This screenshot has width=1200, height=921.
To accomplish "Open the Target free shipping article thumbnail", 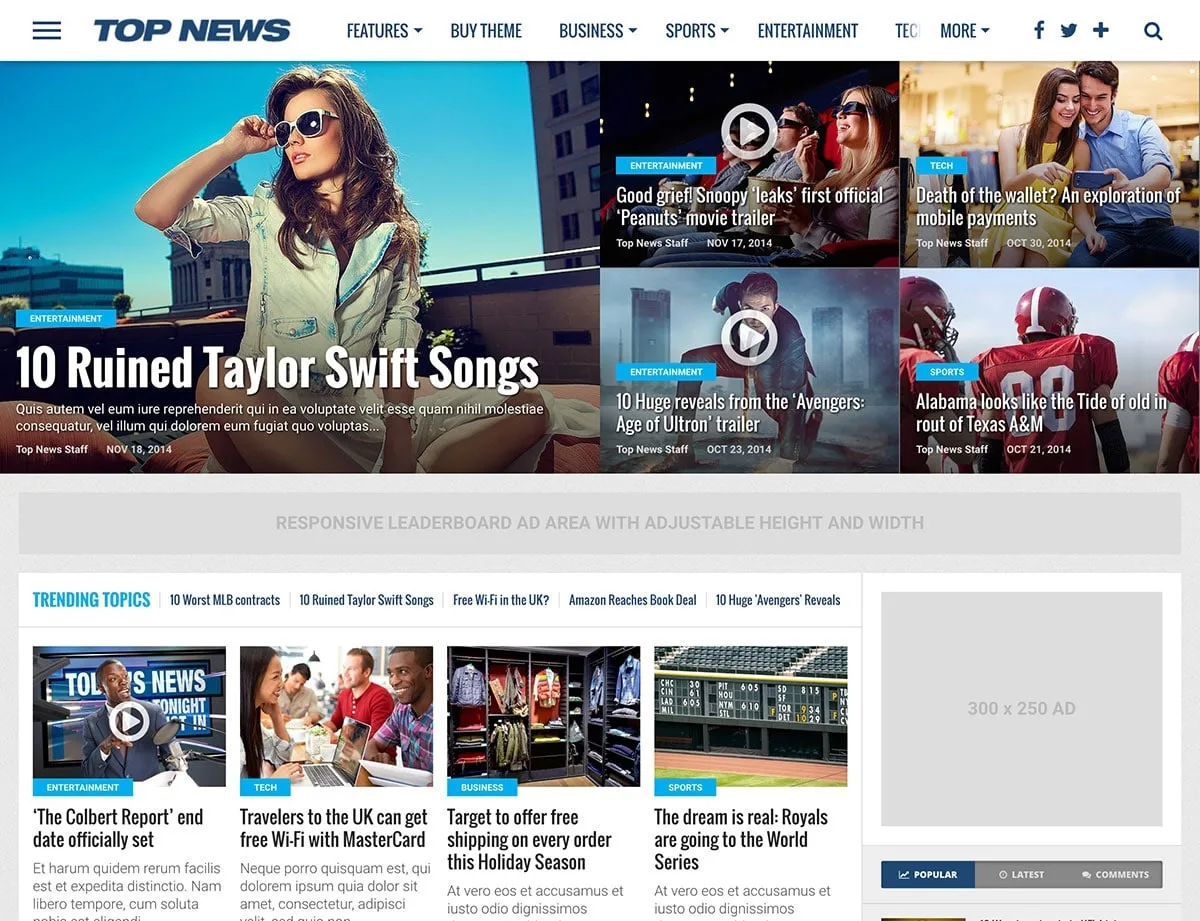I will 544,716.
